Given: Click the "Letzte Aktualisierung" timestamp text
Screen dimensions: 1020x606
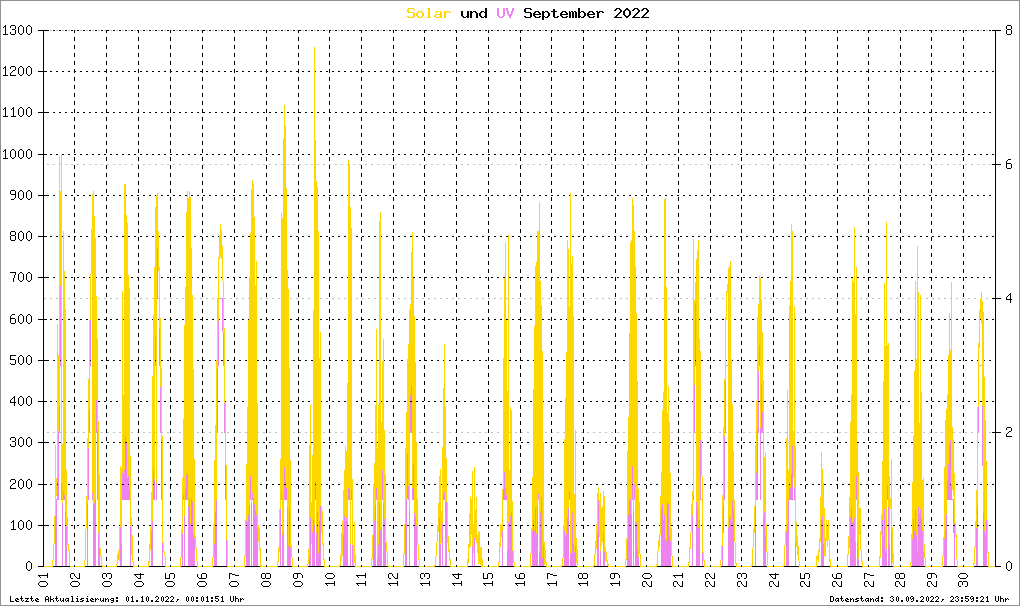Looking at the screenshot, I should [x=125, y=598].
